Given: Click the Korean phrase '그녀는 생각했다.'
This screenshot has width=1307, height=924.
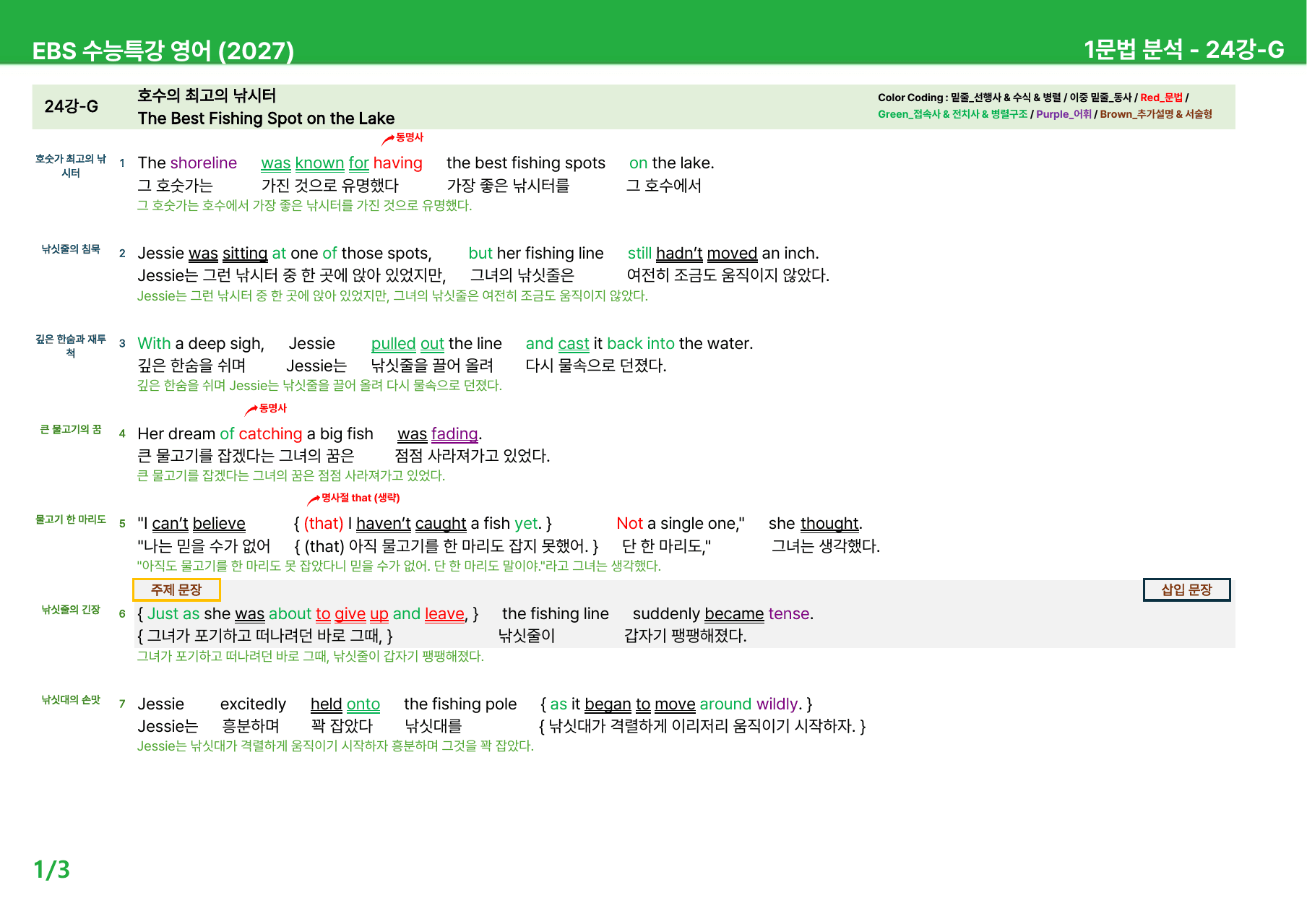Looking at the screenshot, I should pos(826,546).
